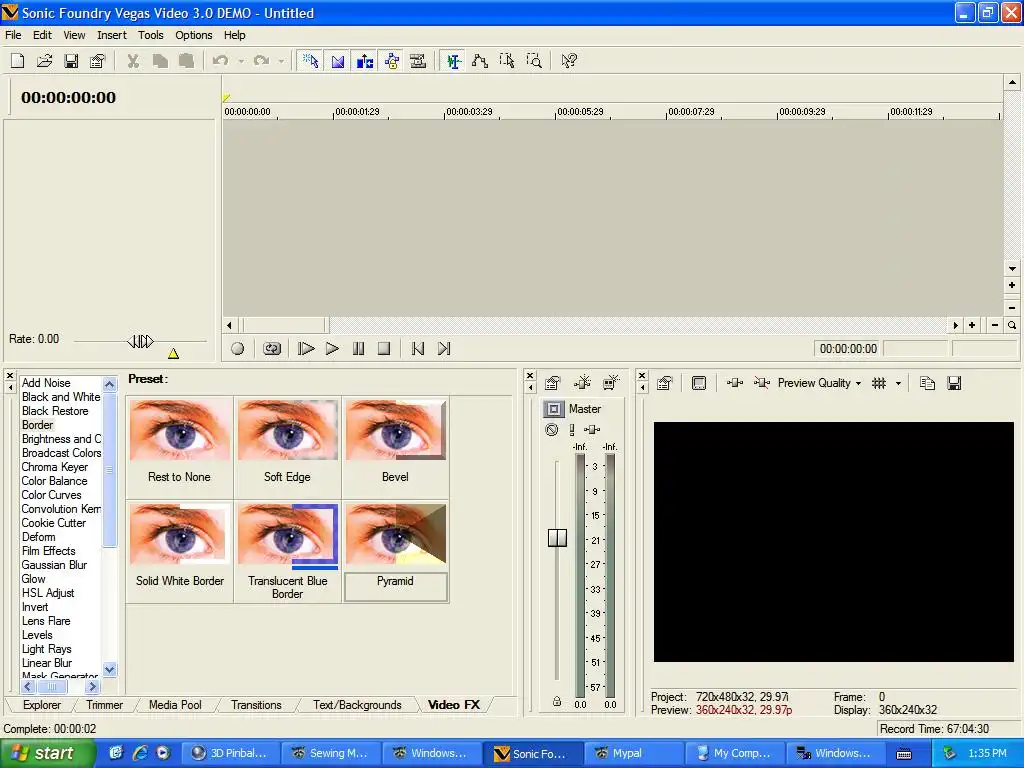
Task: Select Border effect in Video FX list
Action: coord(37,425)
